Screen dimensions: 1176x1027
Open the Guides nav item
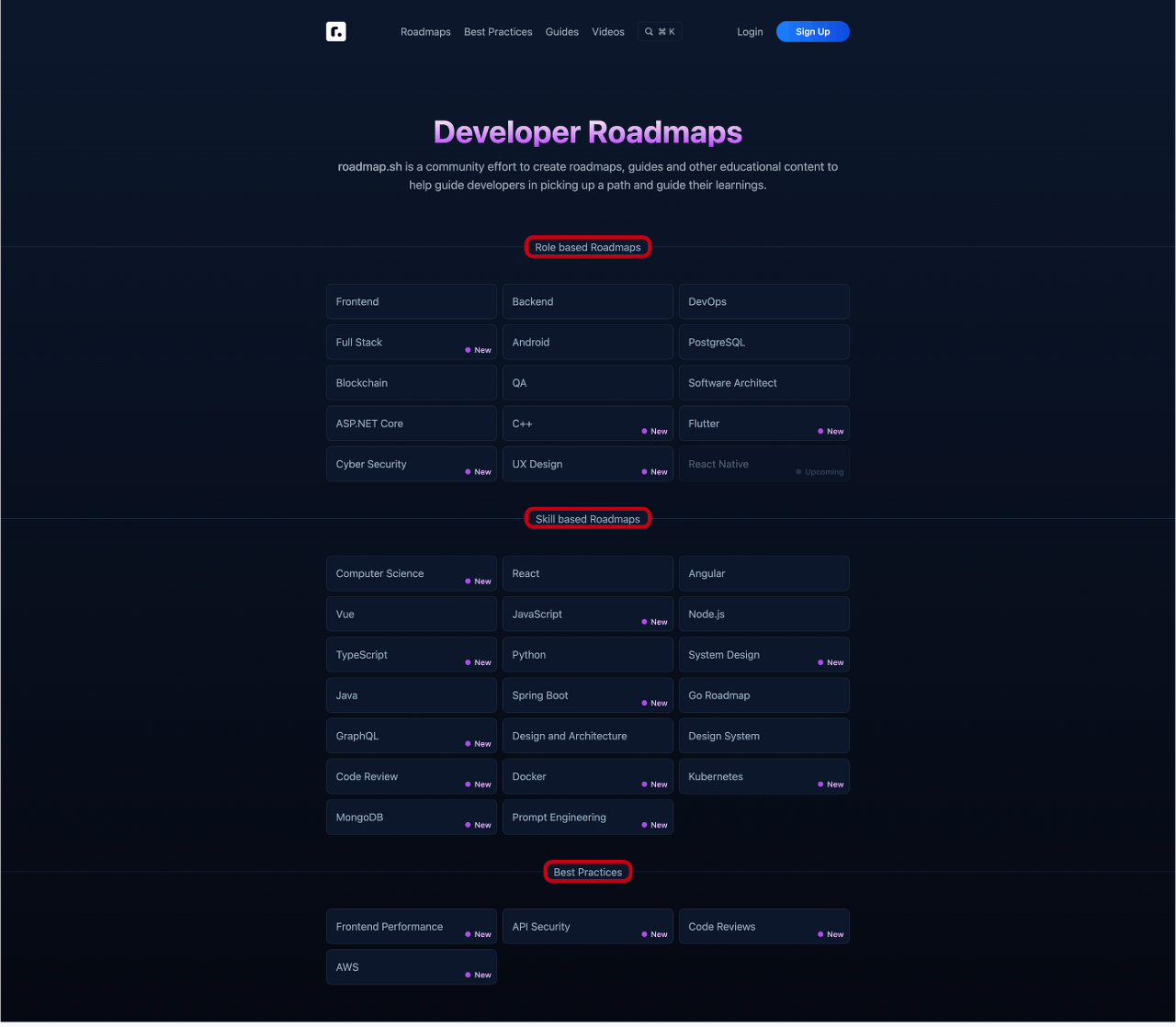(x=562, y=32)
